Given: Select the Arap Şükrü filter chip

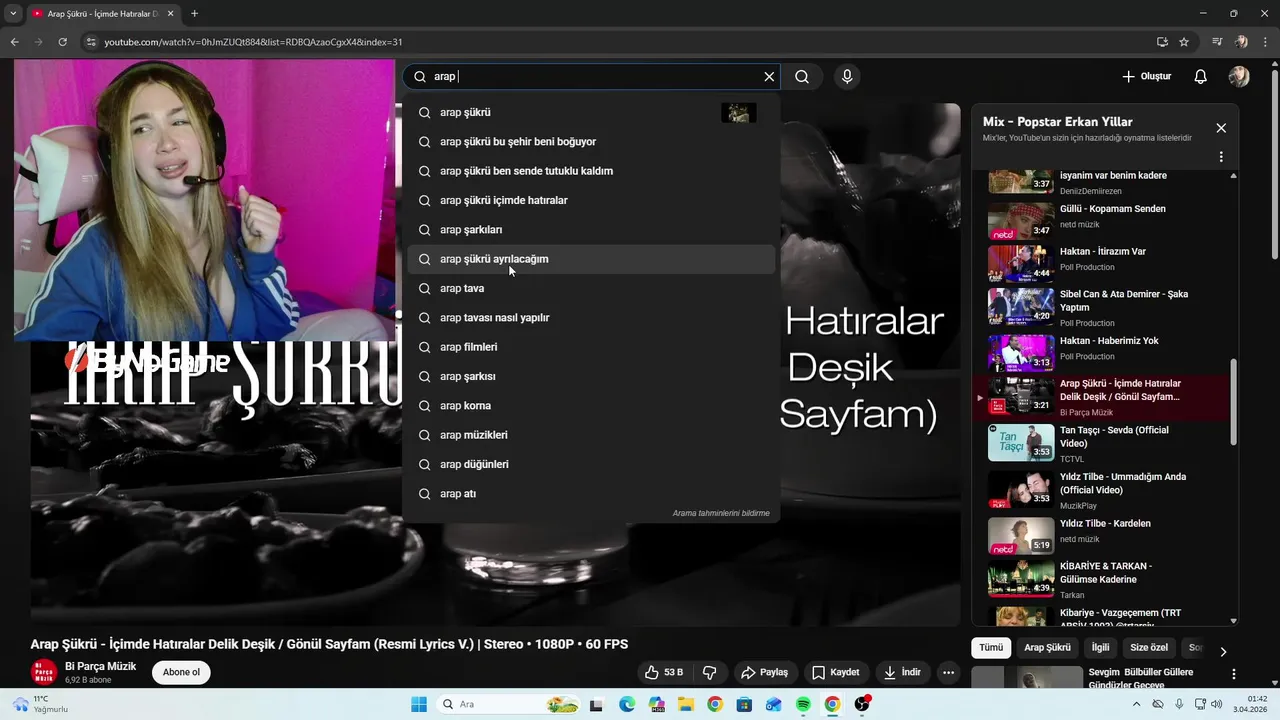Looking at the screenshot, I should [1047, 648].
